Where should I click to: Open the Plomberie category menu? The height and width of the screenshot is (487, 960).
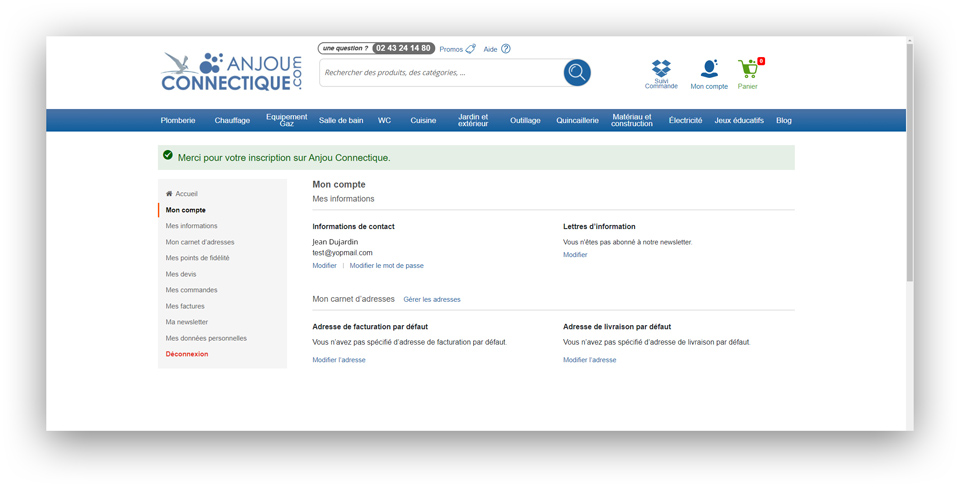[178, 121]
